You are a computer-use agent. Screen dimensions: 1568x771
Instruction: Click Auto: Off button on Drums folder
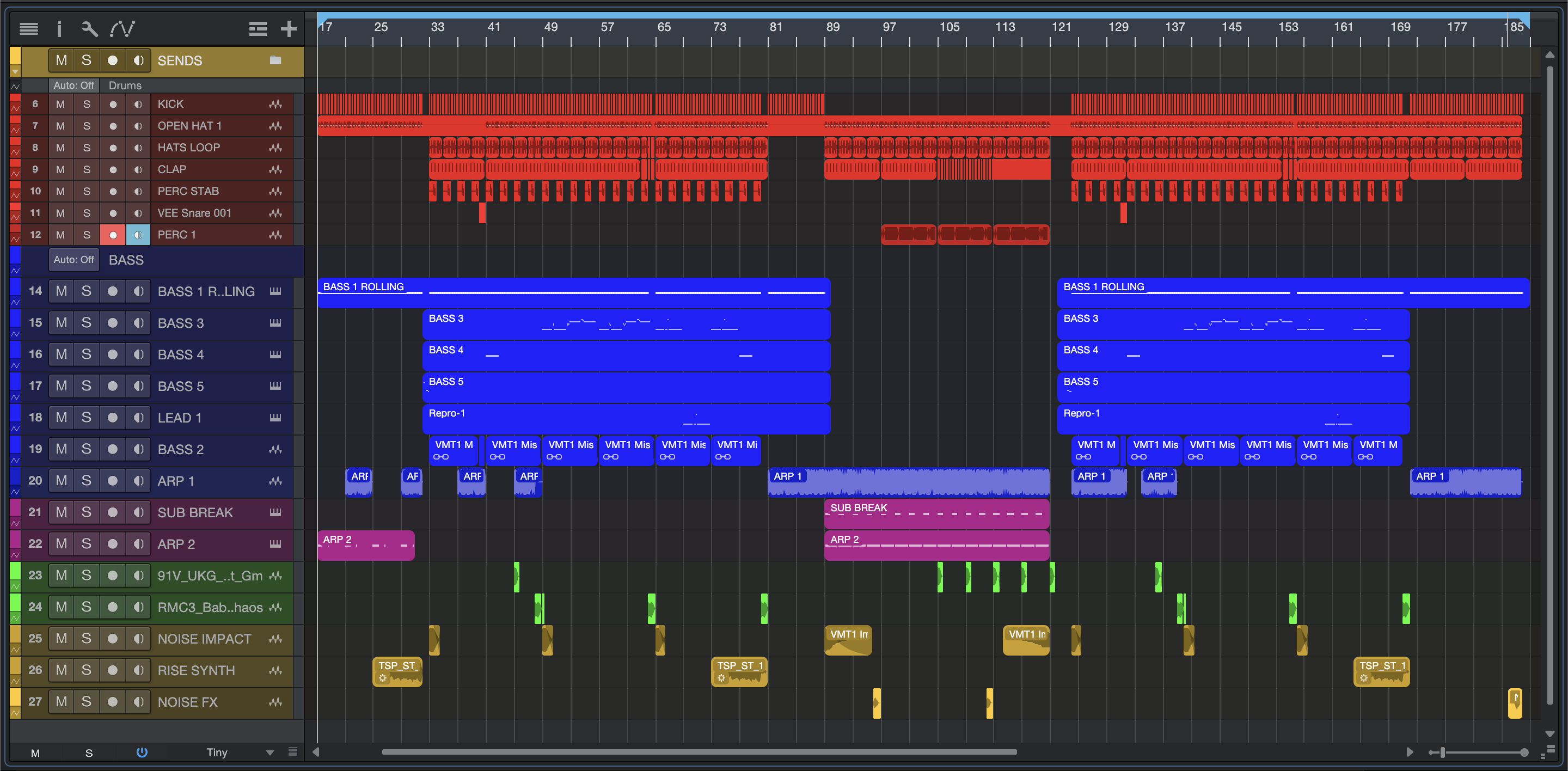[73, 86]
